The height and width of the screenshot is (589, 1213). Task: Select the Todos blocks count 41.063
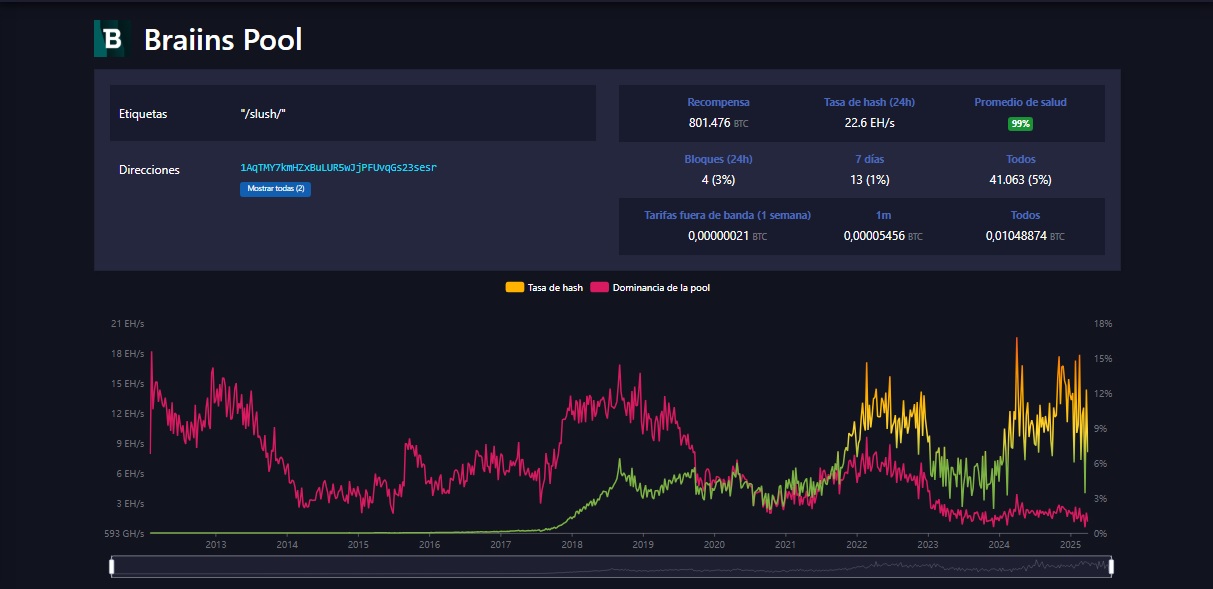(x=1019, y=180)
